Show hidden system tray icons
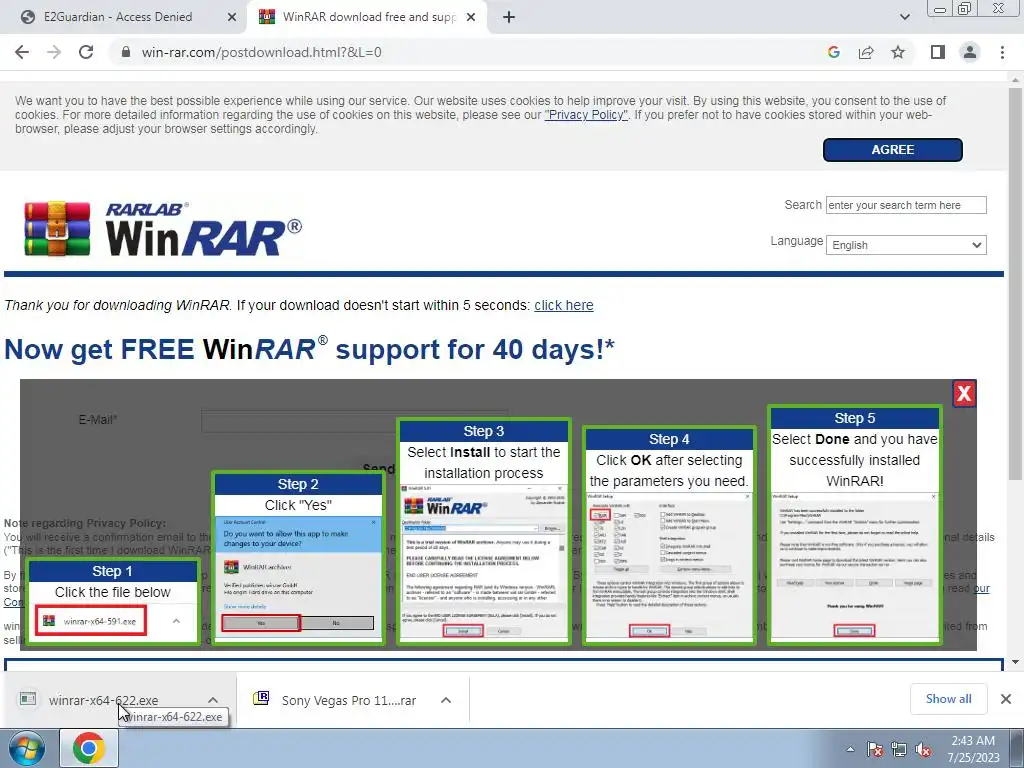Screen dimensions: 1024x768 pos(850,749)
